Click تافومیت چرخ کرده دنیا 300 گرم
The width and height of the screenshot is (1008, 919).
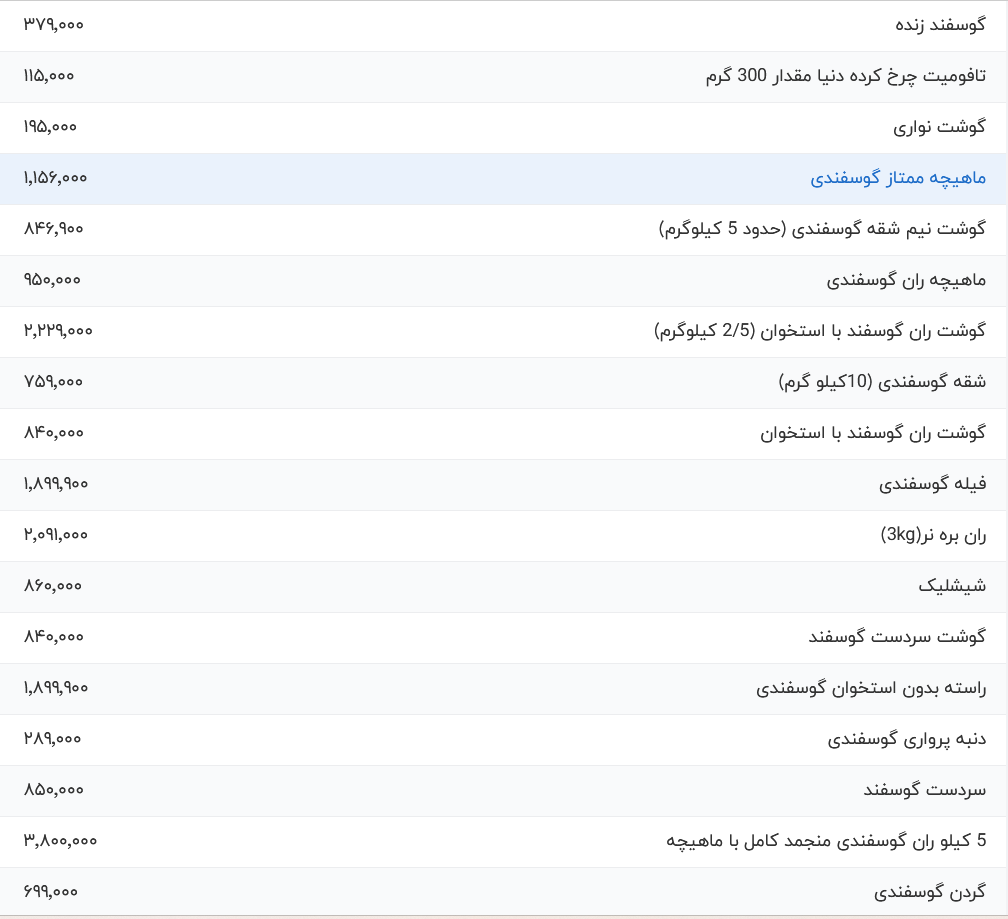pos(845,76)
